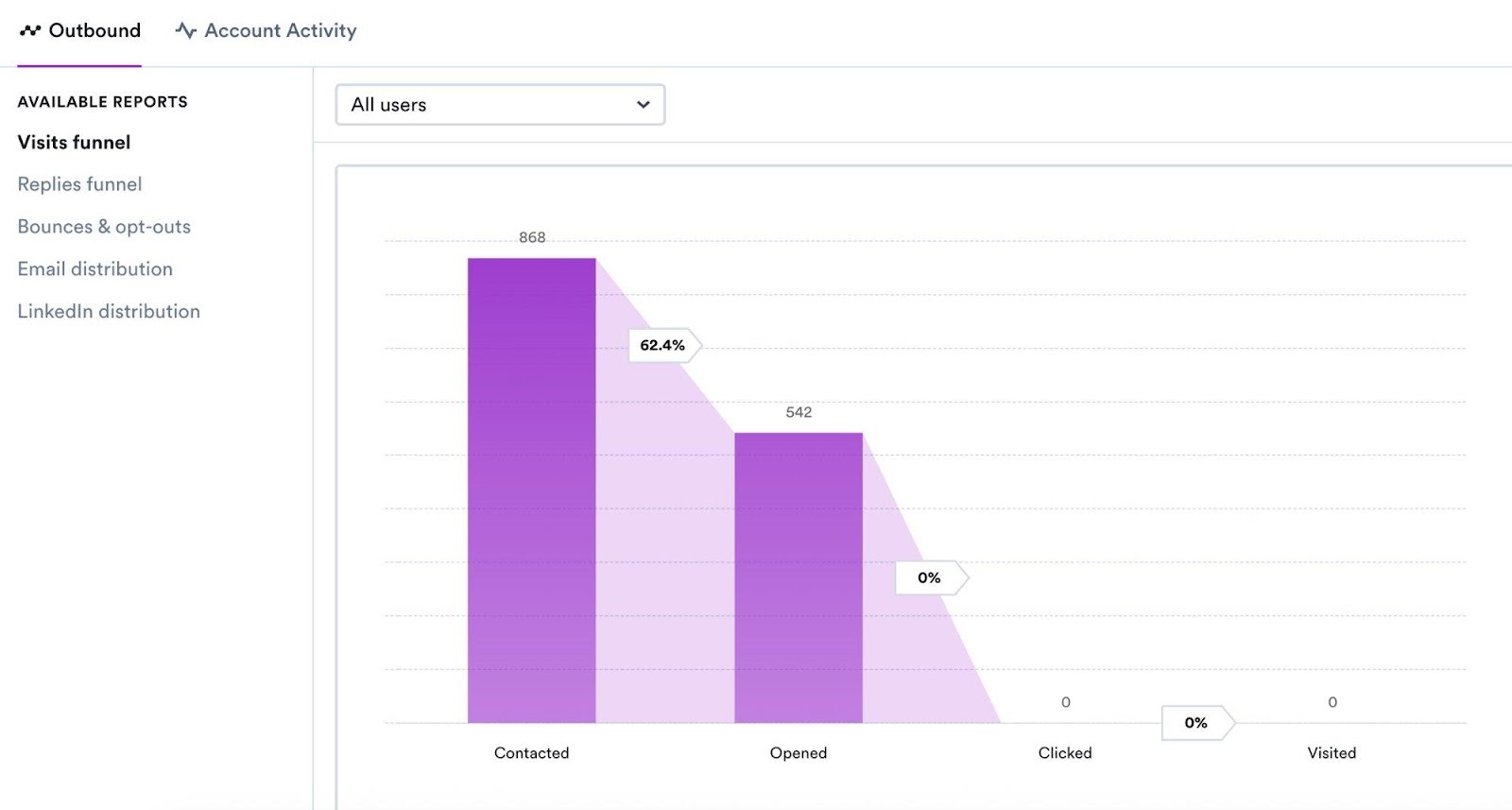The height and width of the screenshot is (810, 1512).
Task: Click the 0% badge between Clicked and Visited
Action: tap(1195, 723)
